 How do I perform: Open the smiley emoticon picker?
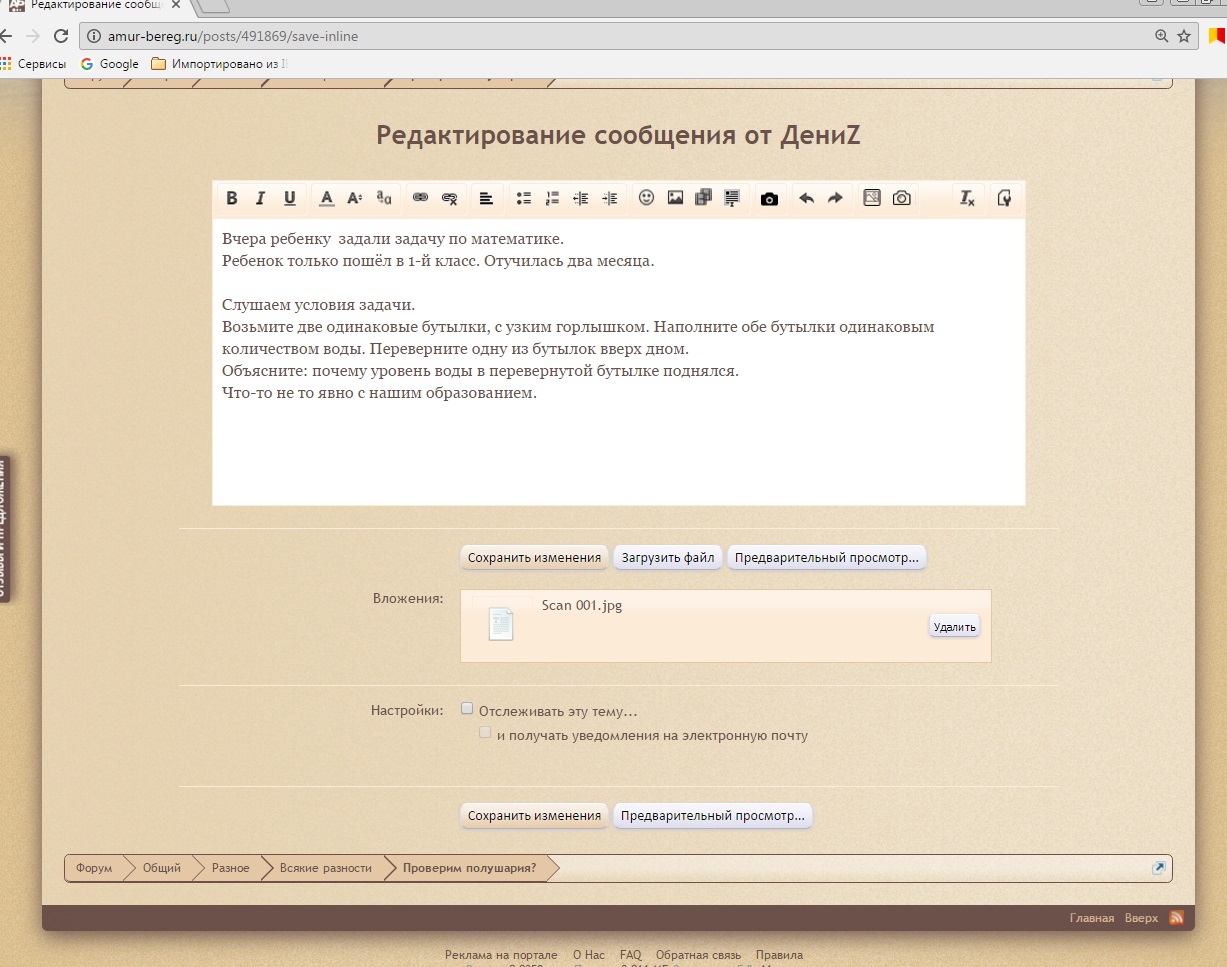[x=646, y=198]
